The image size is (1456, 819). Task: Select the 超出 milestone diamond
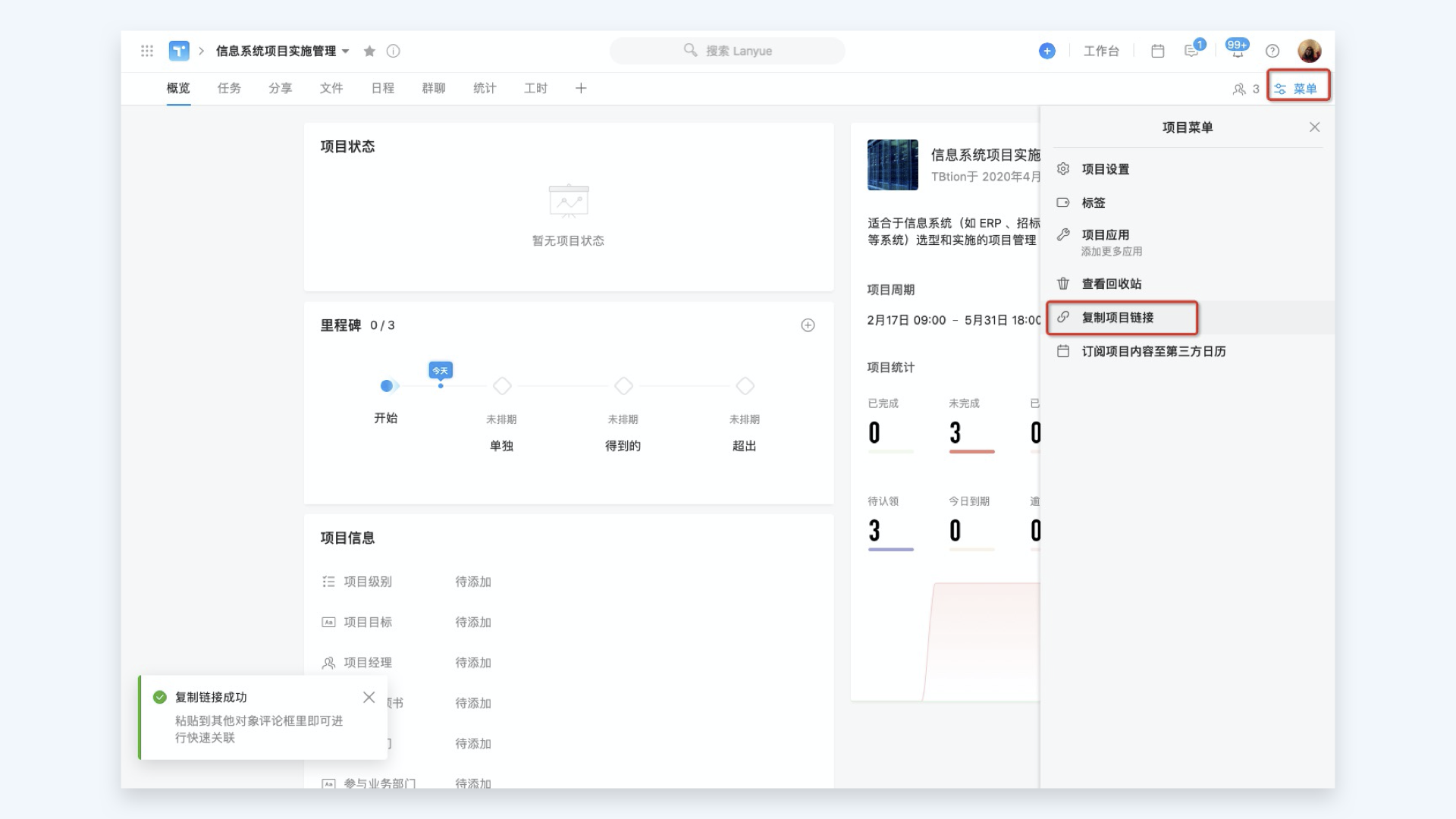click(745, 386)
